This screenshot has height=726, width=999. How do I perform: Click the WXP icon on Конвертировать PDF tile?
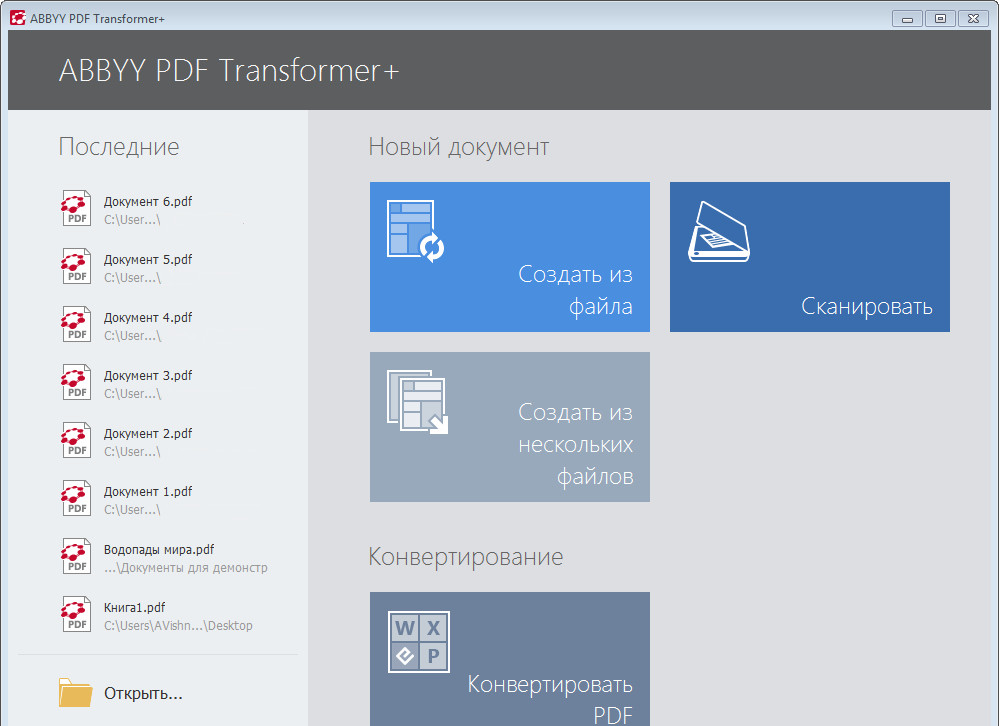click(x=419, y=641)
